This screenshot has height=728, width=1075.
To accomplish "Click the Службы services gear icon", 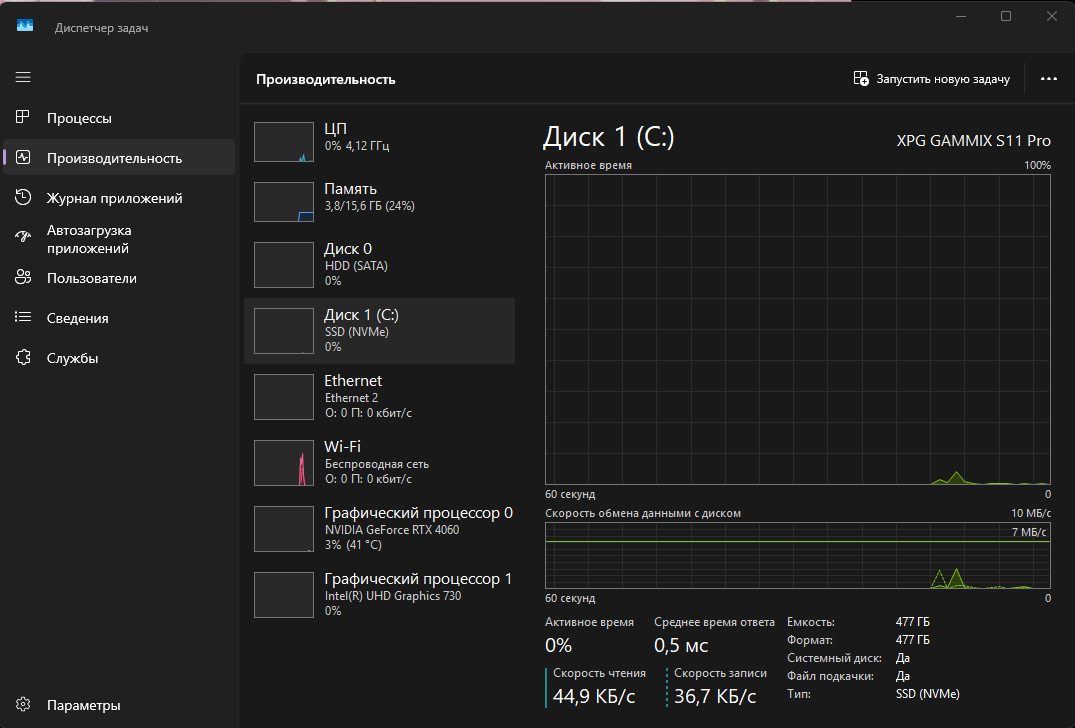I will tap(24, 358).
